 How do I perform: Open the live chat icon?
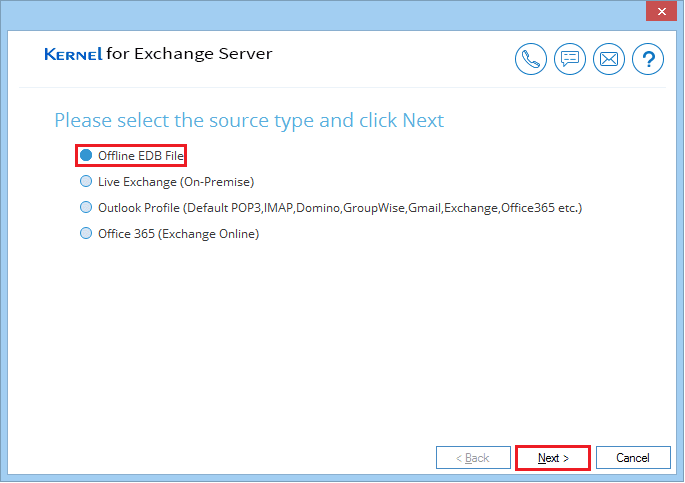pyautogui.click(x=570, y=59)
